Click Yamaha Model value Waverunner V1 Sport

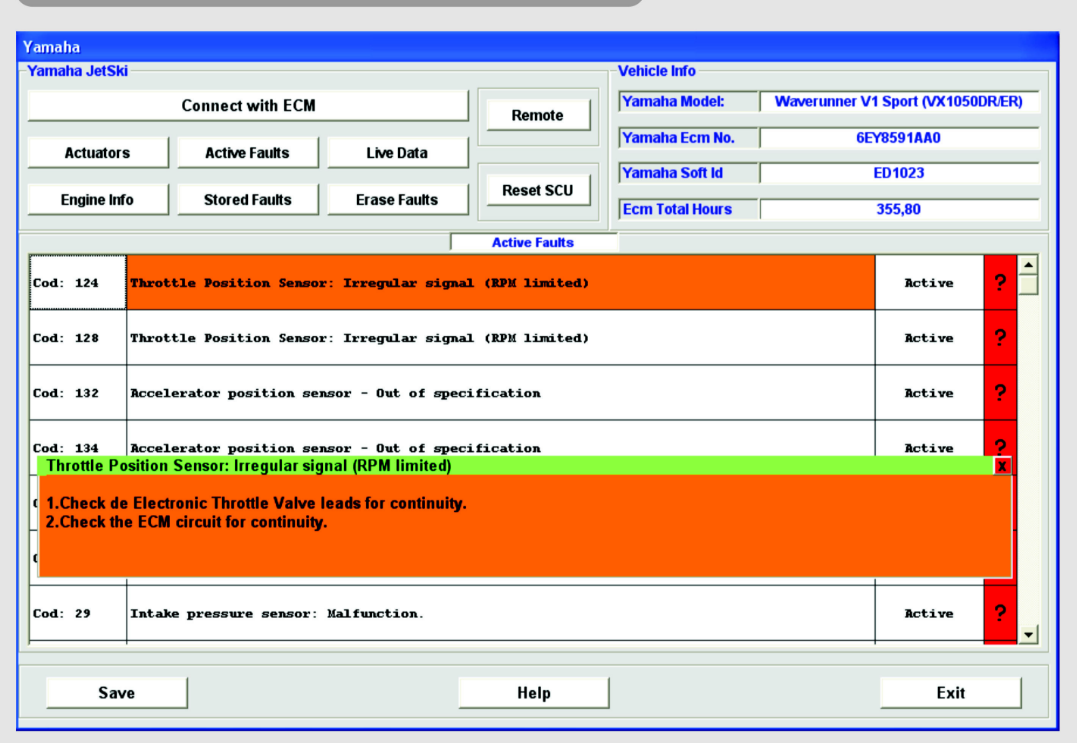[x=899, y=102]
